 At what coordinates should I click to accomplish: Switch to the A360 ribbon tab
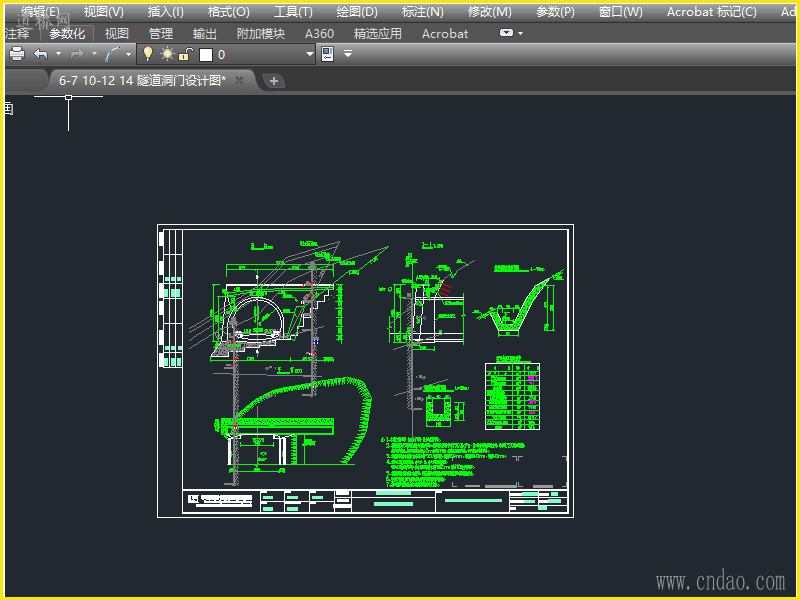[319, 33]
